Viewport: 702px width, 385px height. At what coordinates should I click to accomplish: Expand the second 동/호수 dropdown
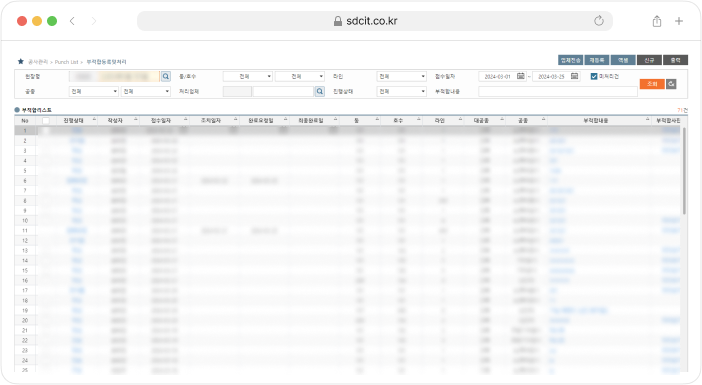pyautogui.click(x=300, y=77)
